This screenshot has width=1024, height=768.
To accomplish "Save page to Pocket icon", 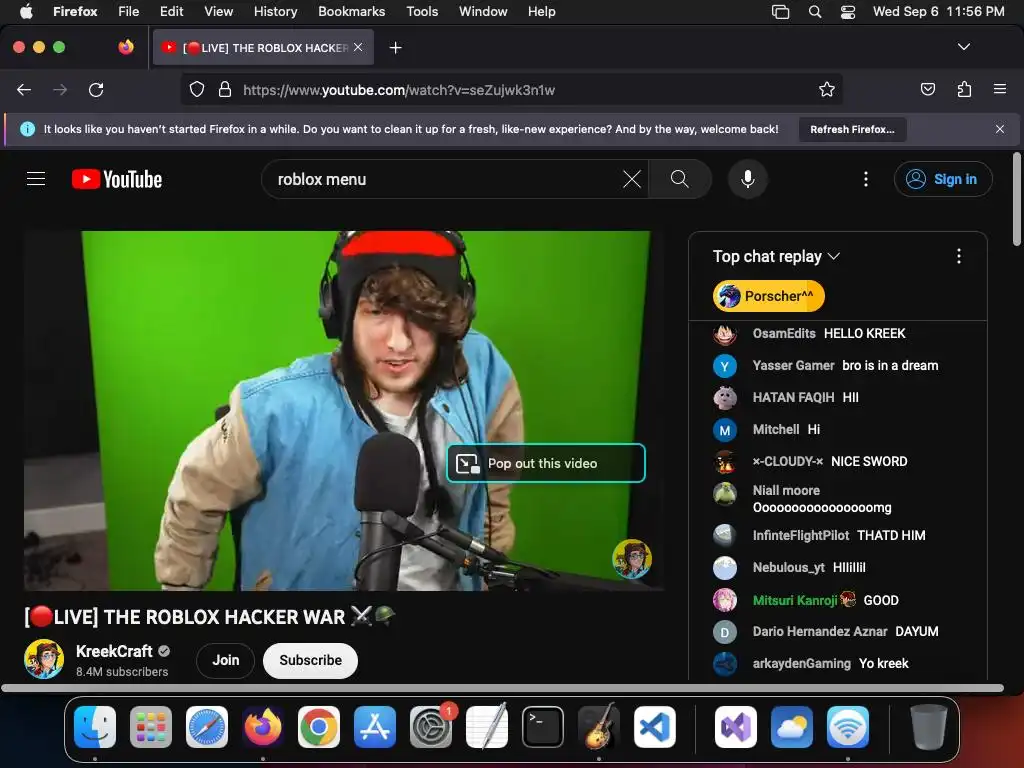I will (x=927, y=89).
